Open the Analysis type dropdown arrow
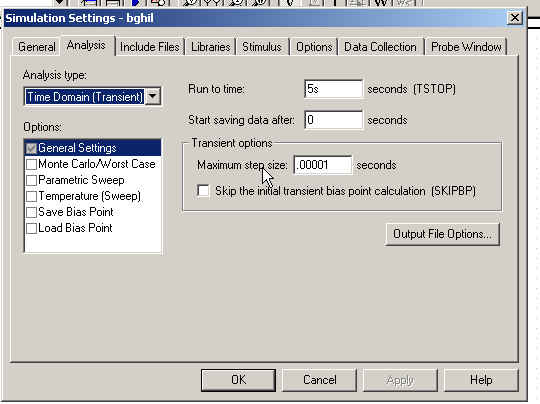Screen dimensions: 540x404 point(153,96)
